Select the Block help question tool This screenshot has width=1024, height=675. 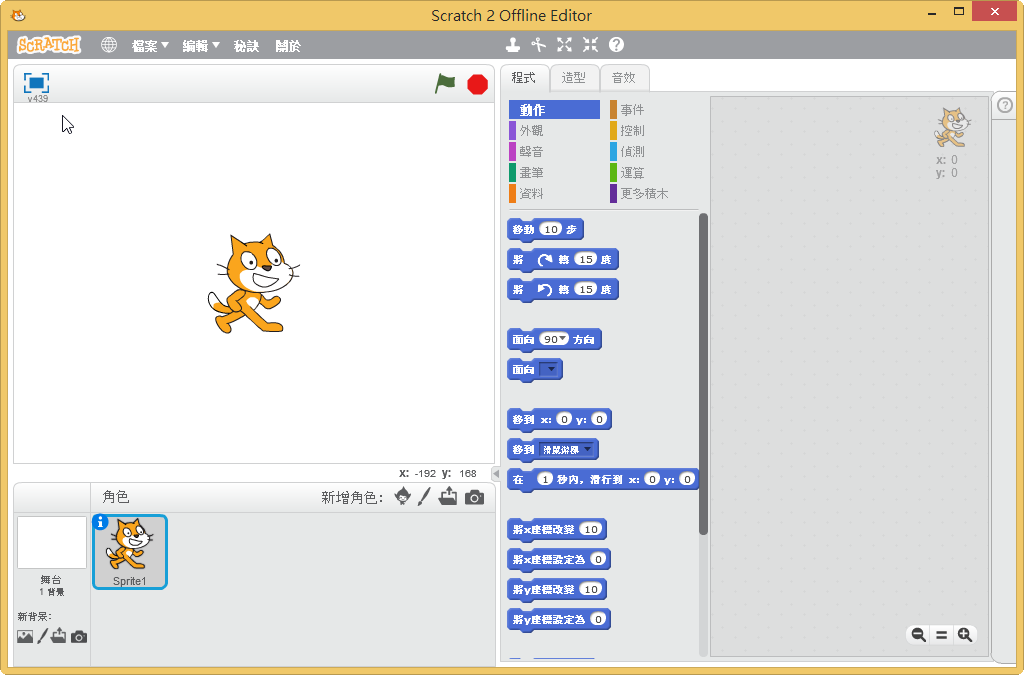click(x=616, y=44)
